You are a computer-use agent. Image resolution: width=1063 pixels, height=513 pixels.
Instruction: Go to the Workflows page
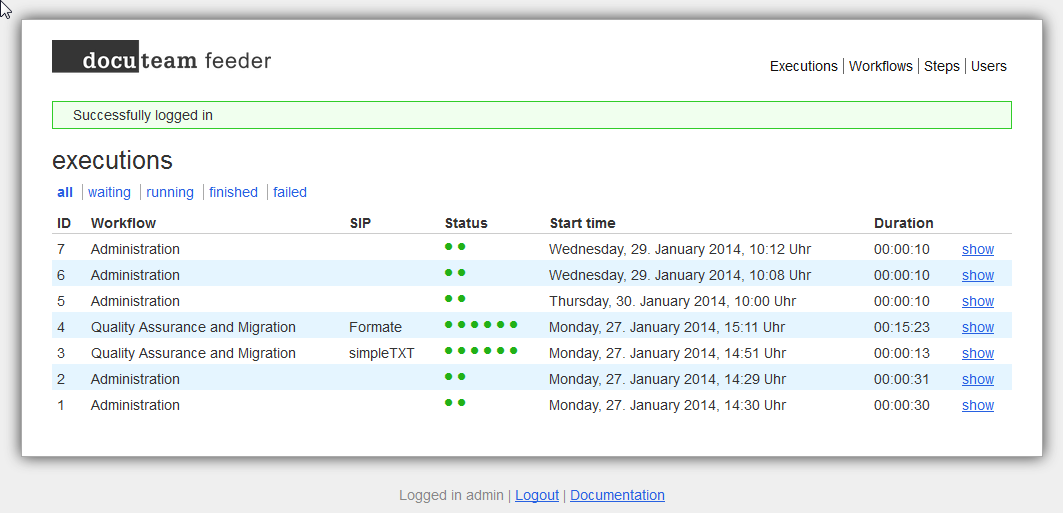(881, 66)
